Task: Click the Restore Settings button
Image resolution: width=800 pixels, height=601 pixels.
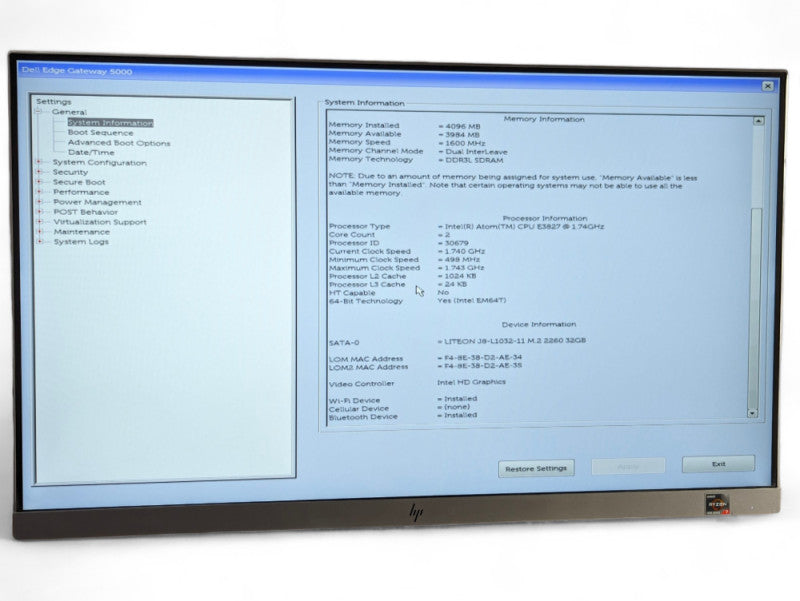Action: pos(536,468)
